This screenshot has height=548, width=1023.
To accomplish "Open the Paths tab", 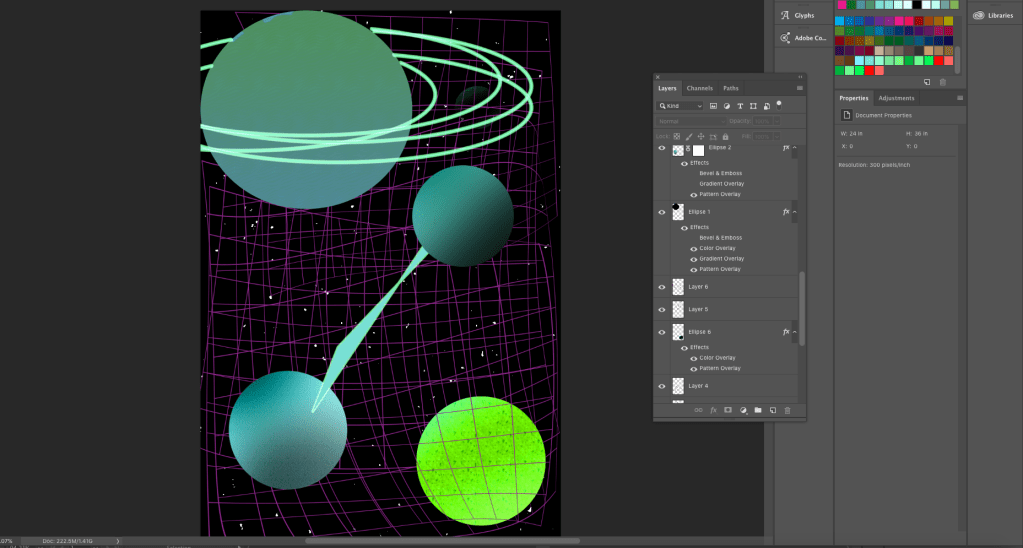I will tap(731, 88).
